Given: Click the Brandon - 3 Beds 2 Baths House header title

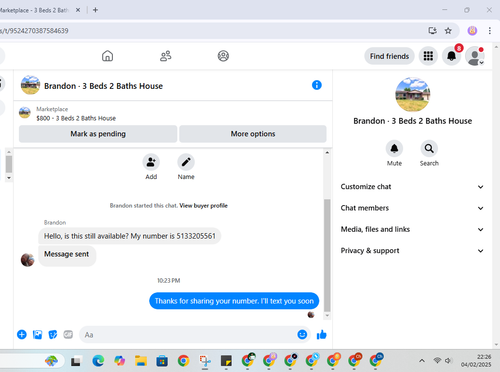Looking at the screenshot, I should (103, 86).
